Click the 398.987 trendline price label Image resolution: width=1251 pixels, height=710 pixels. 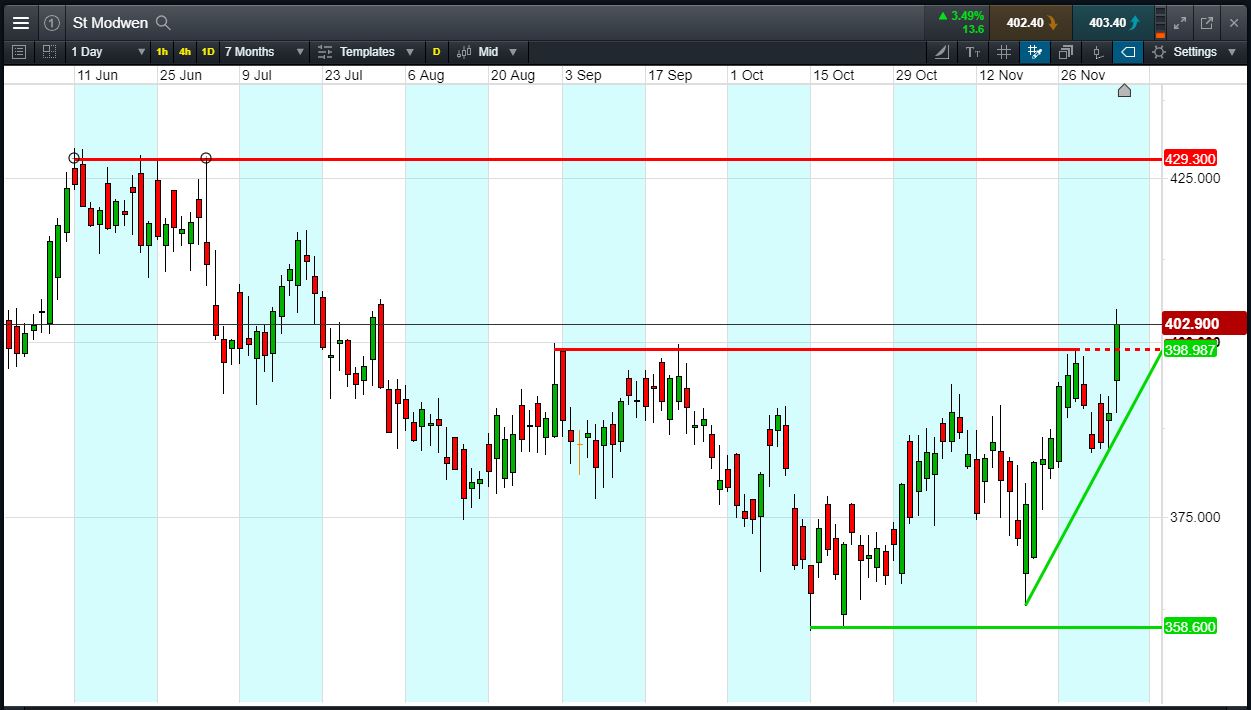point(1191,349)
